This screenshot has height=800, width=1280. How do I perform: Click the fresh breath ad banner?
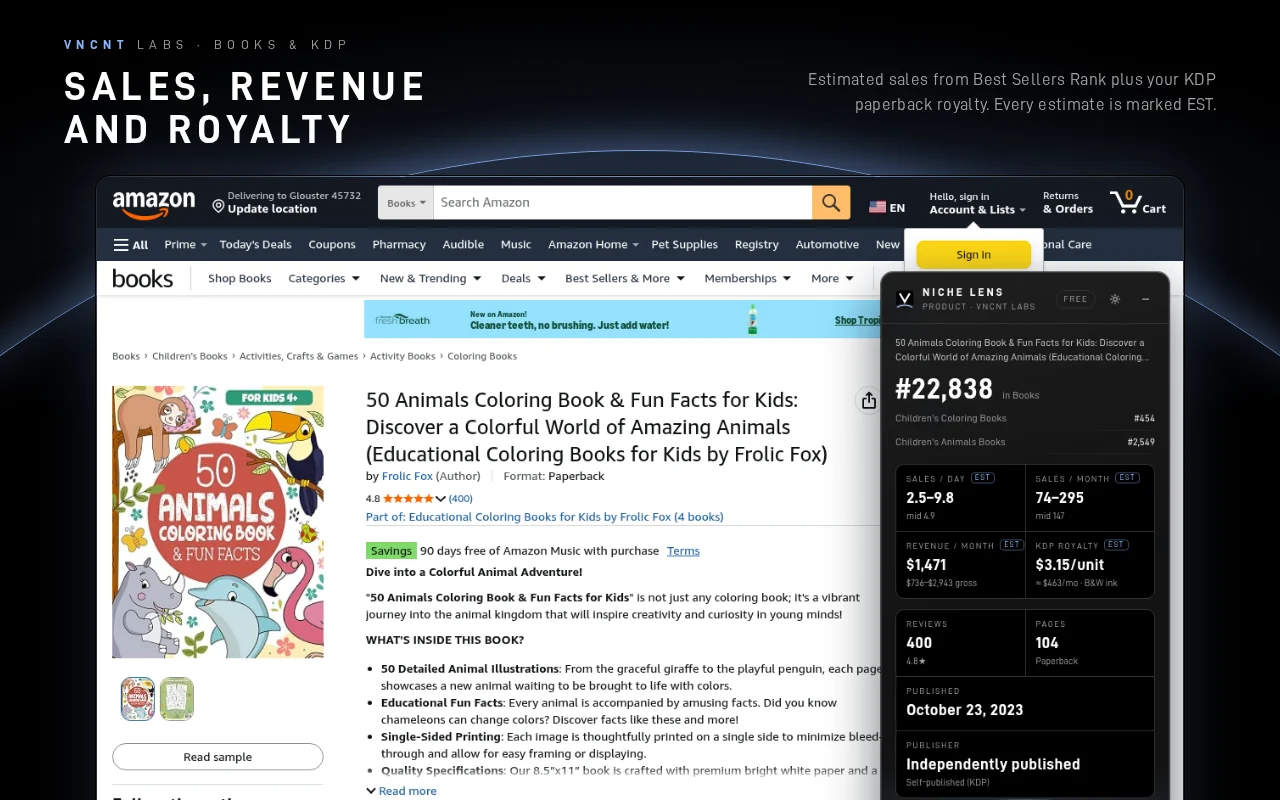[x=622, y=319]
